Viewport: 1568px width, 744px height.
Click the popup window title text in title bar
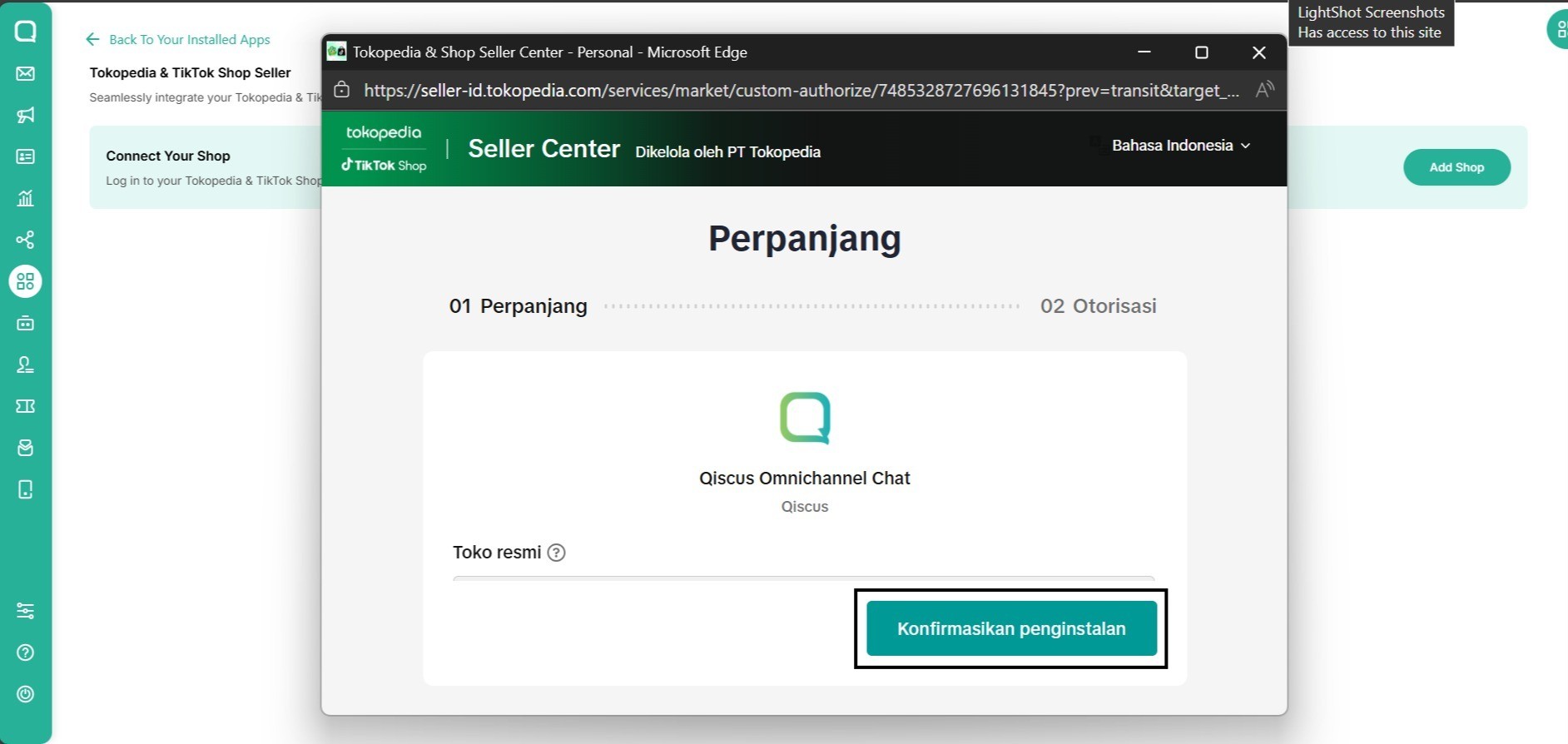[550, 52]
